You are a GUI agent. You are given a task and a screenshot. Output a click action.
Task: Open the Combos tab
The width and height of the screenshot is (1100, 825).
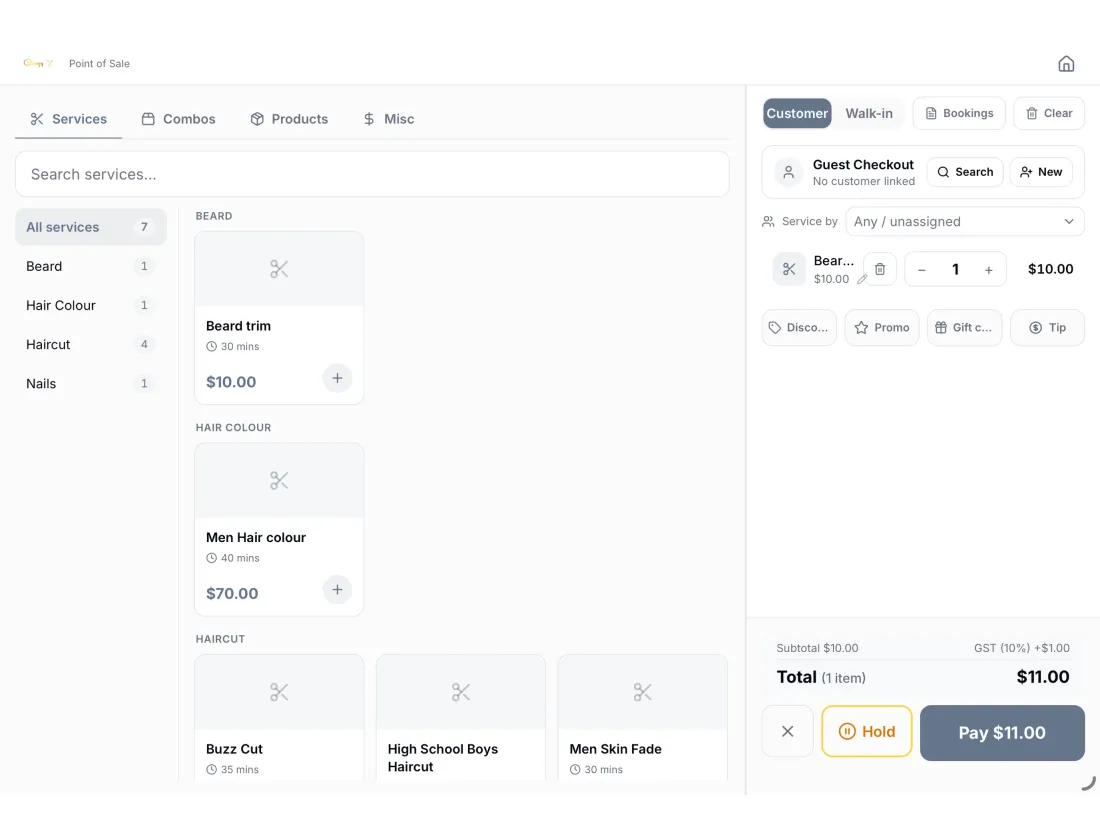tap(178, 119)
